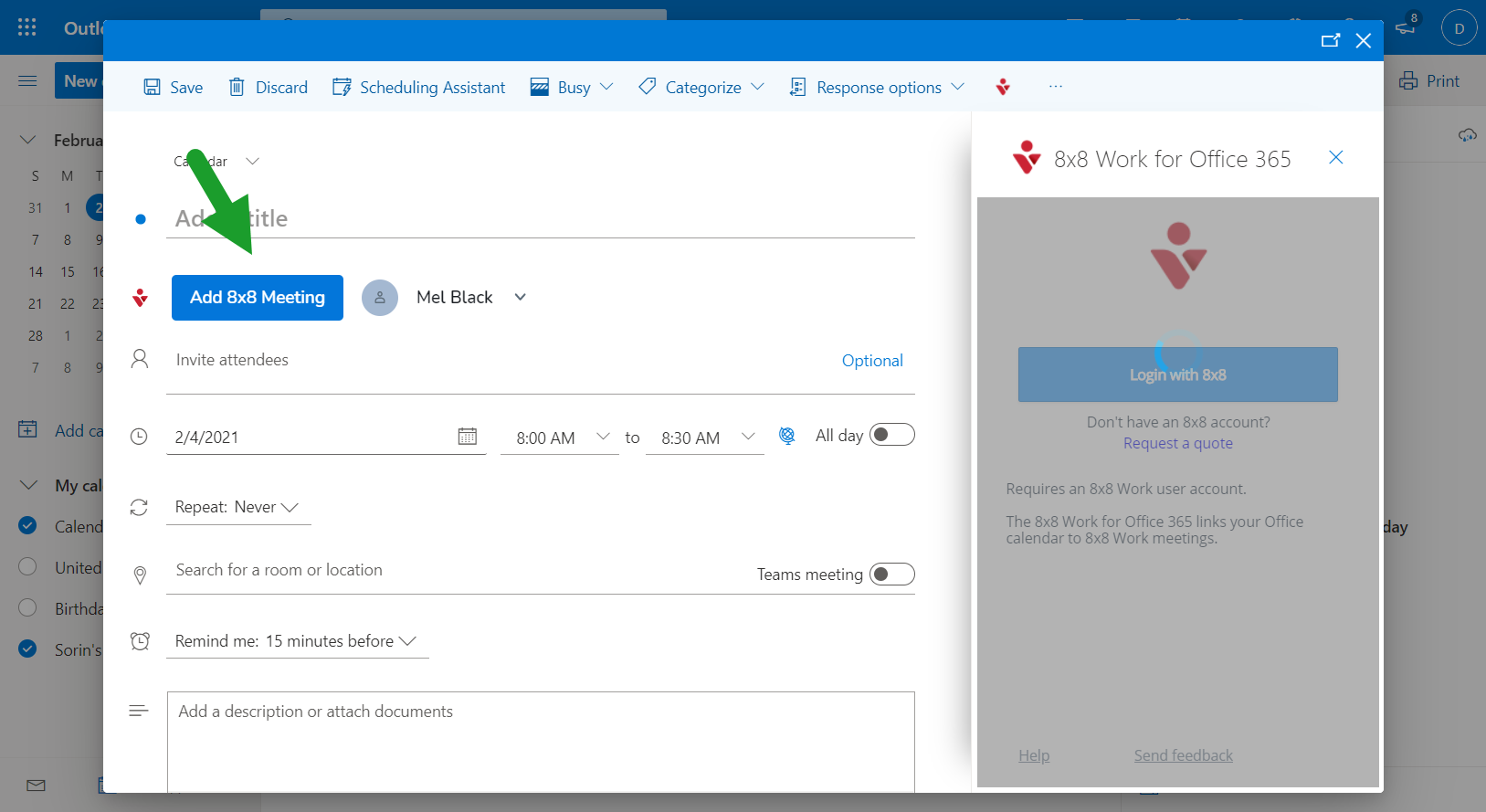Click the Save icon in toolbar

152,87
